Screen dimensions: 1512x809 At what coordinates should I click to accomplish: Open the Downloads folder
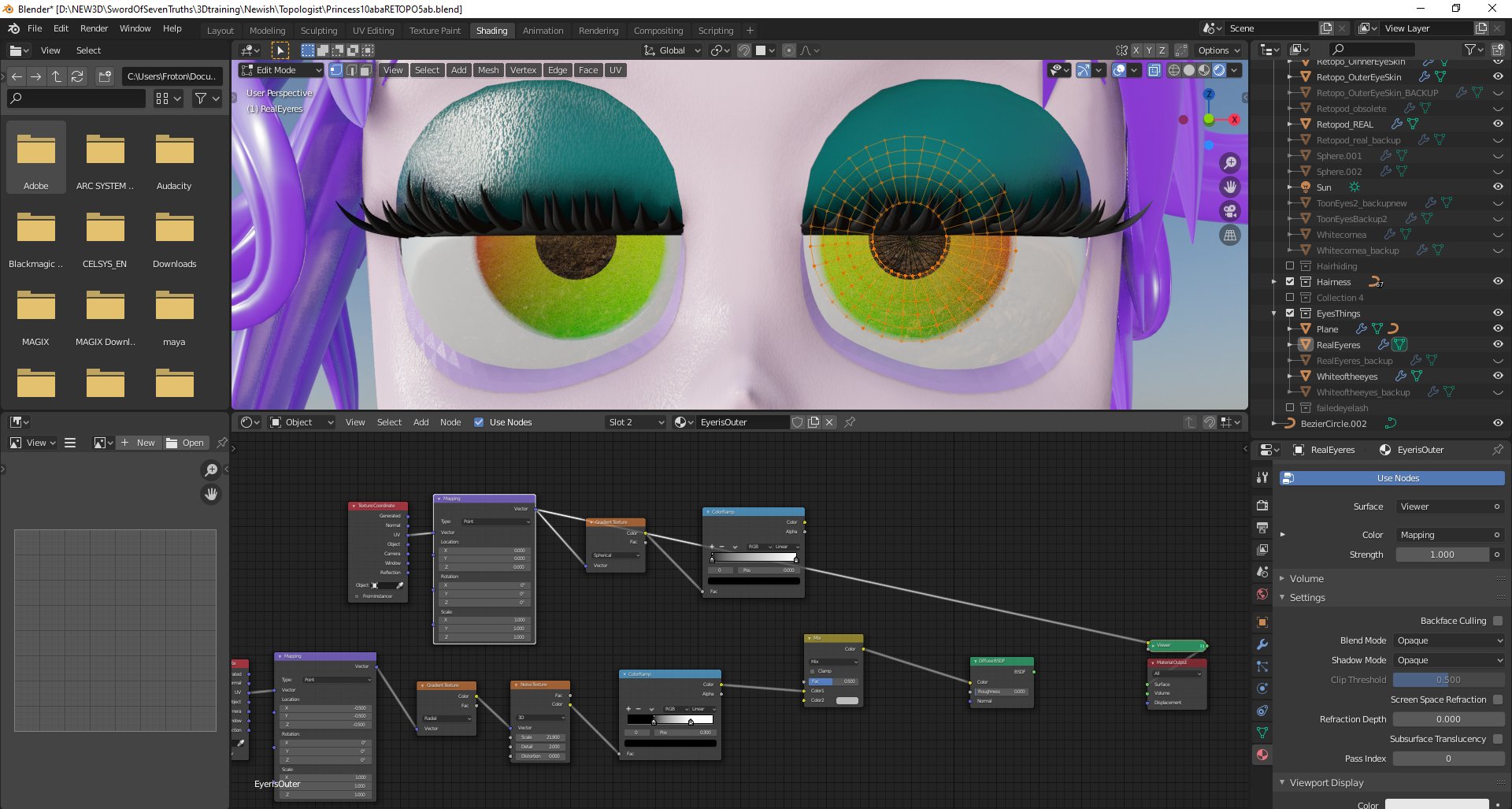coord(174,236)
